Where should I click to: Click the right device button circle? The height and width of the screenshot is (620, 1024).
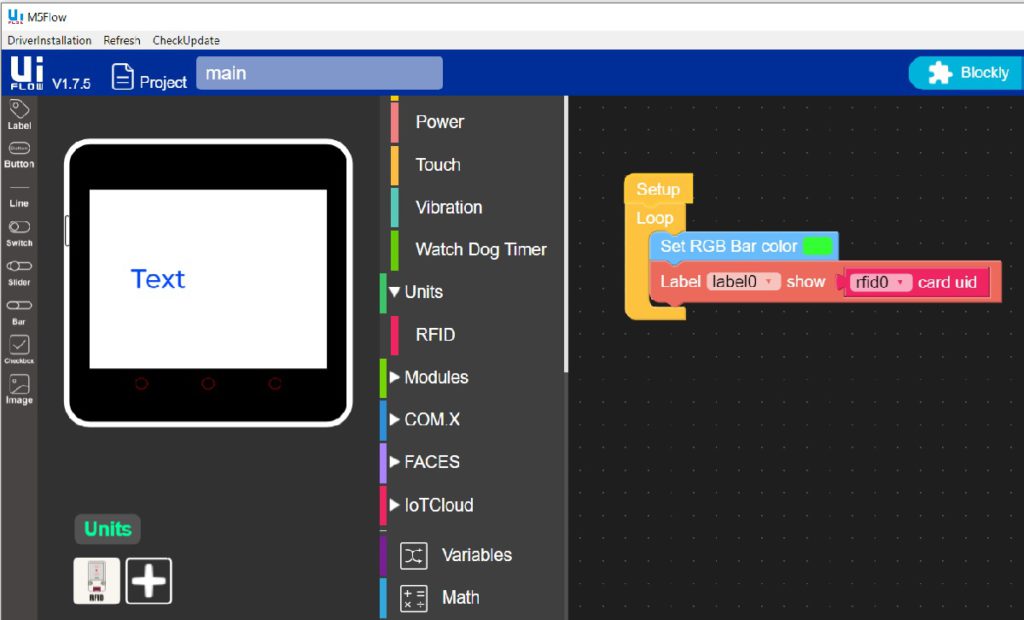tap(275, 383)
